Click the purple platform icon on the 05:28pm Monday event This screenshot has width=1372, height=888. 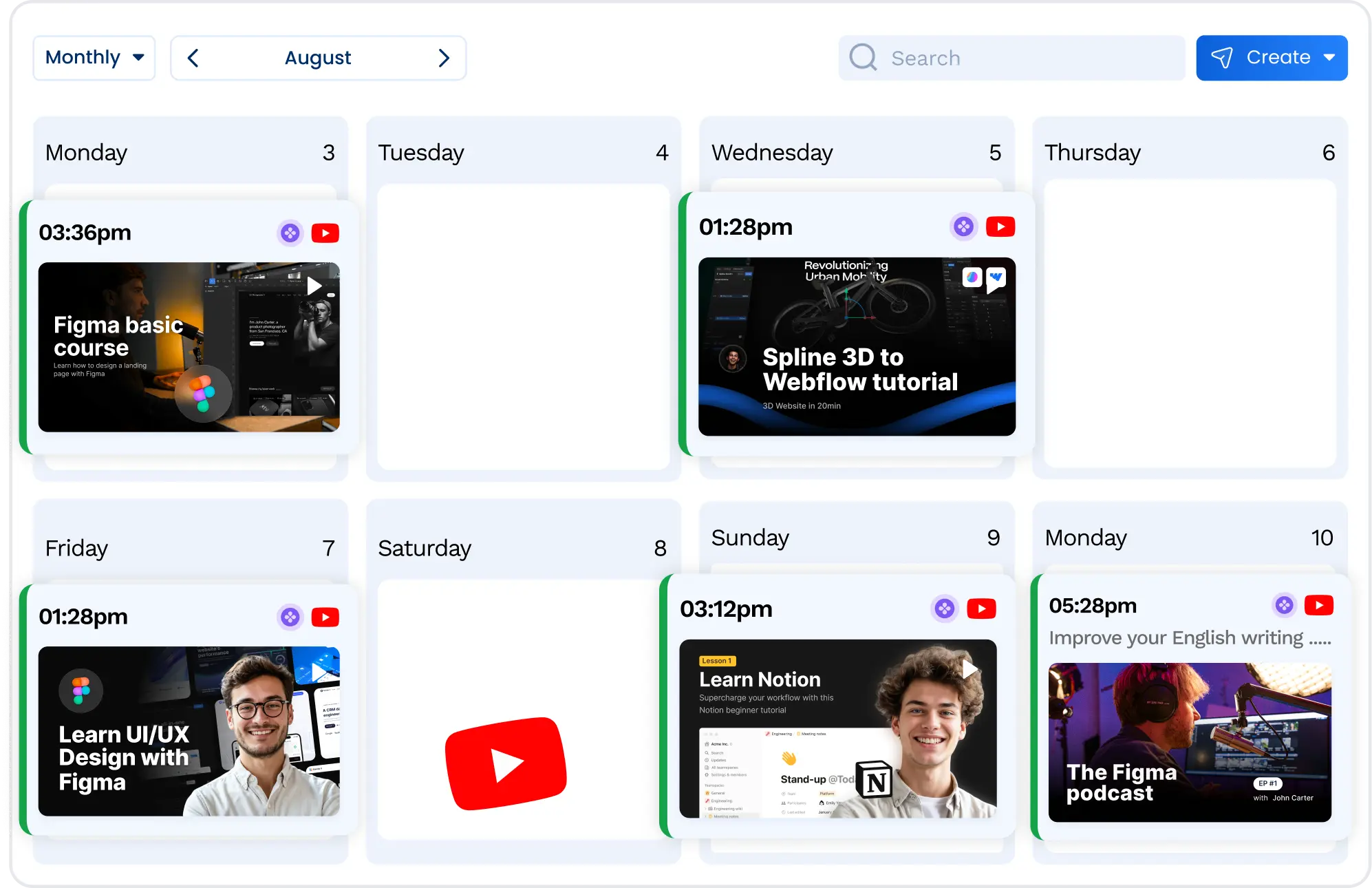1284,605
